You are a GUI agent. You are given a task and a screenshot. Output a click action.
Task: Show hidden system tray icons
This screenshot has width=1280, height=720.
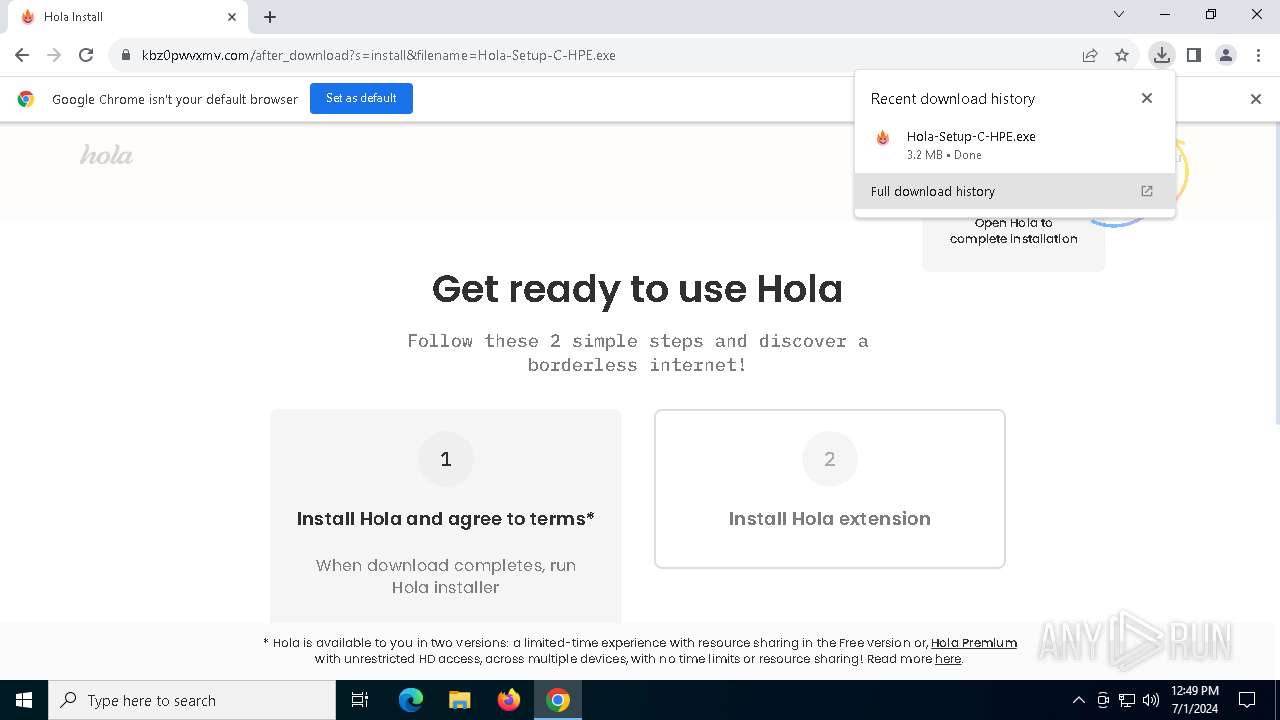tap(1078, 700)
